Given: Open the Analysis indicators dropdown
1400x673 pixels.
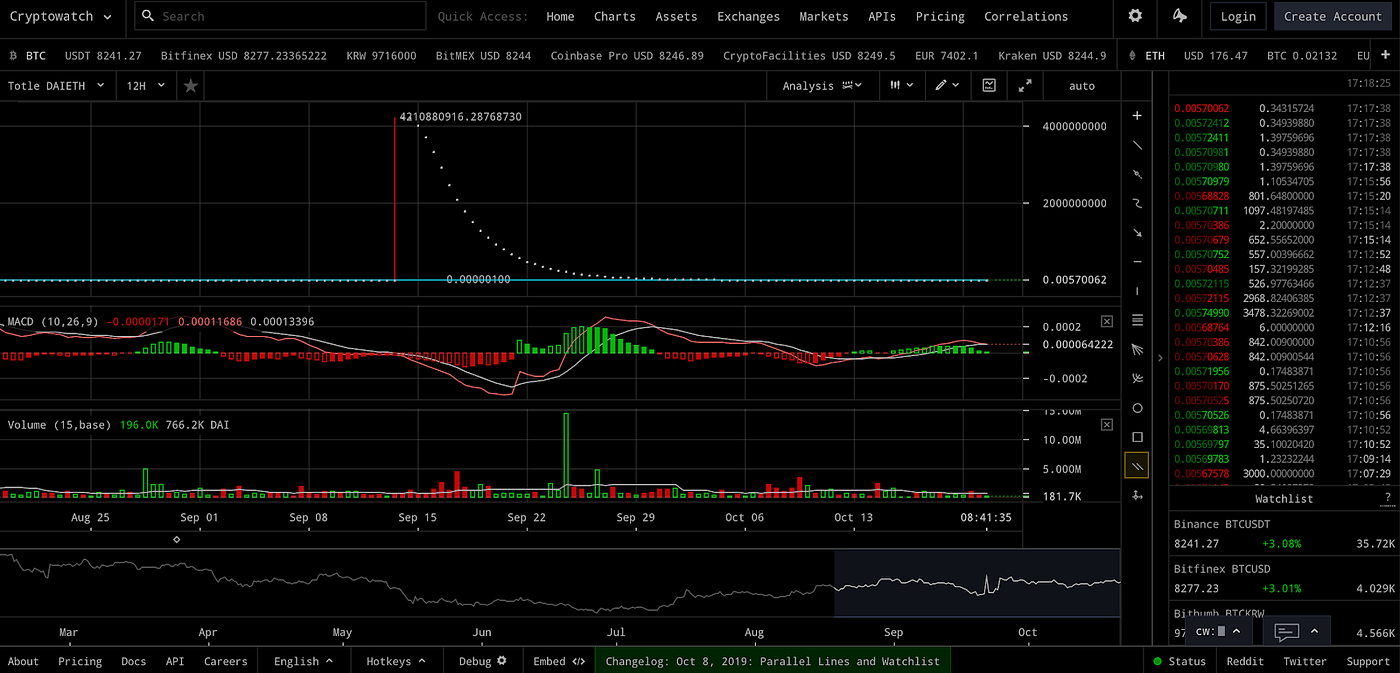Looking at the screenshot, I should [x=822, y=86].
